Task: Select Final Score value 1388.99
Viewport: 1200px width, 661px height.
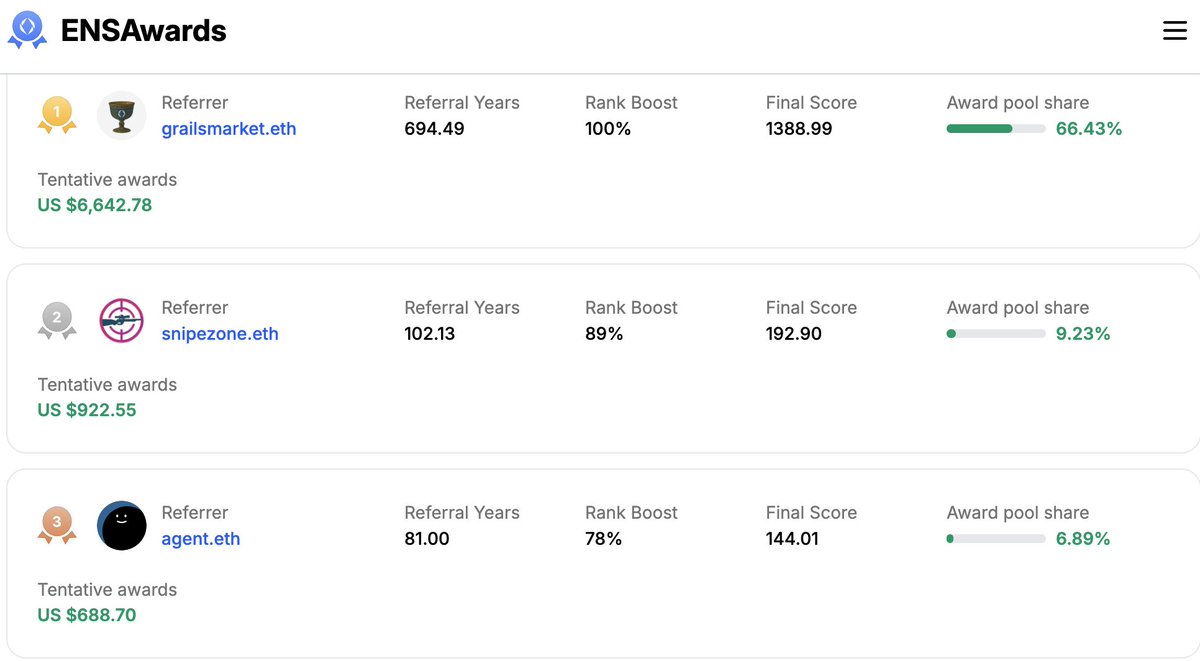Action: pos(799,129)
